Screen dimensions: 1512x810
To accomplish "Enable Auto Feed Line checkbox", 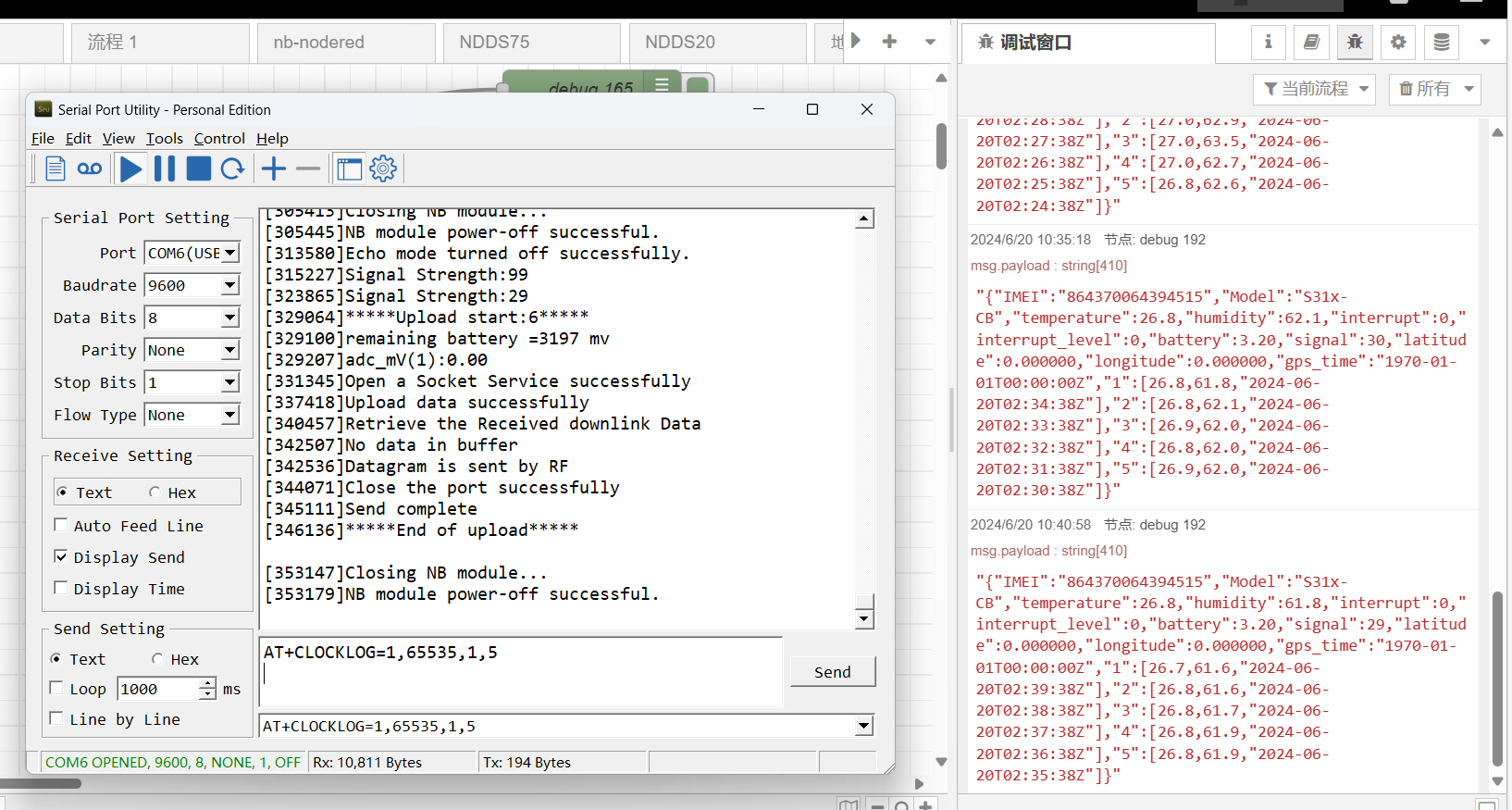I will pos(60,525).
